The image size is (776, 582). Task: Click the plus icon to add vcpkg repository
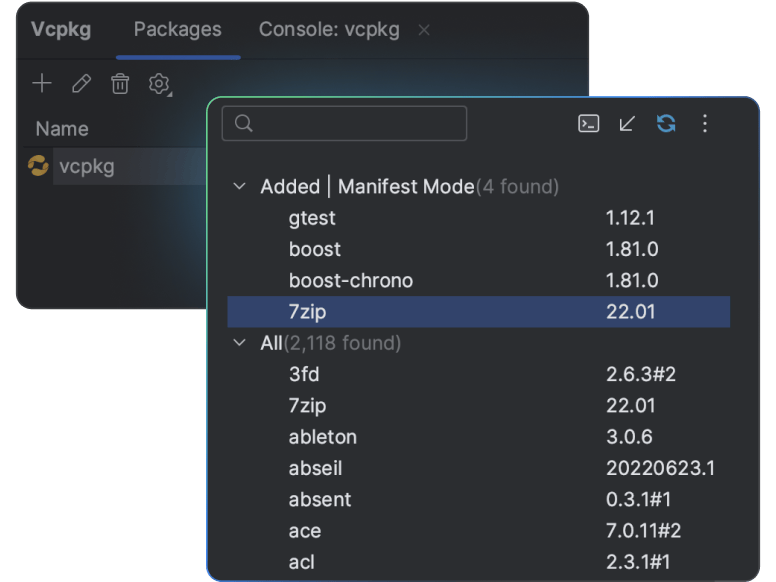(41, 84)
